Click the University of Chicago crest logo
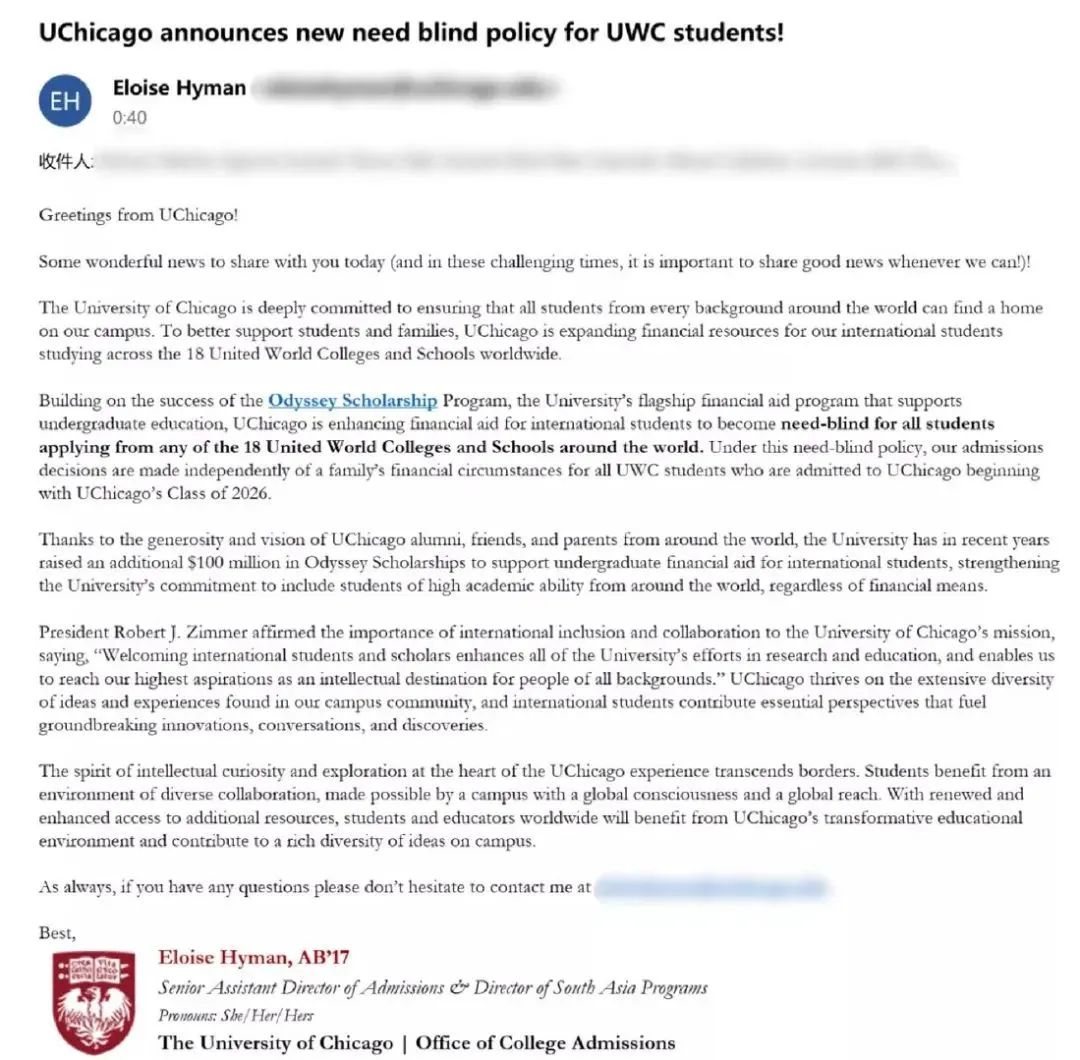Screen dimensions: 1080x1060 pos(94,1001)
